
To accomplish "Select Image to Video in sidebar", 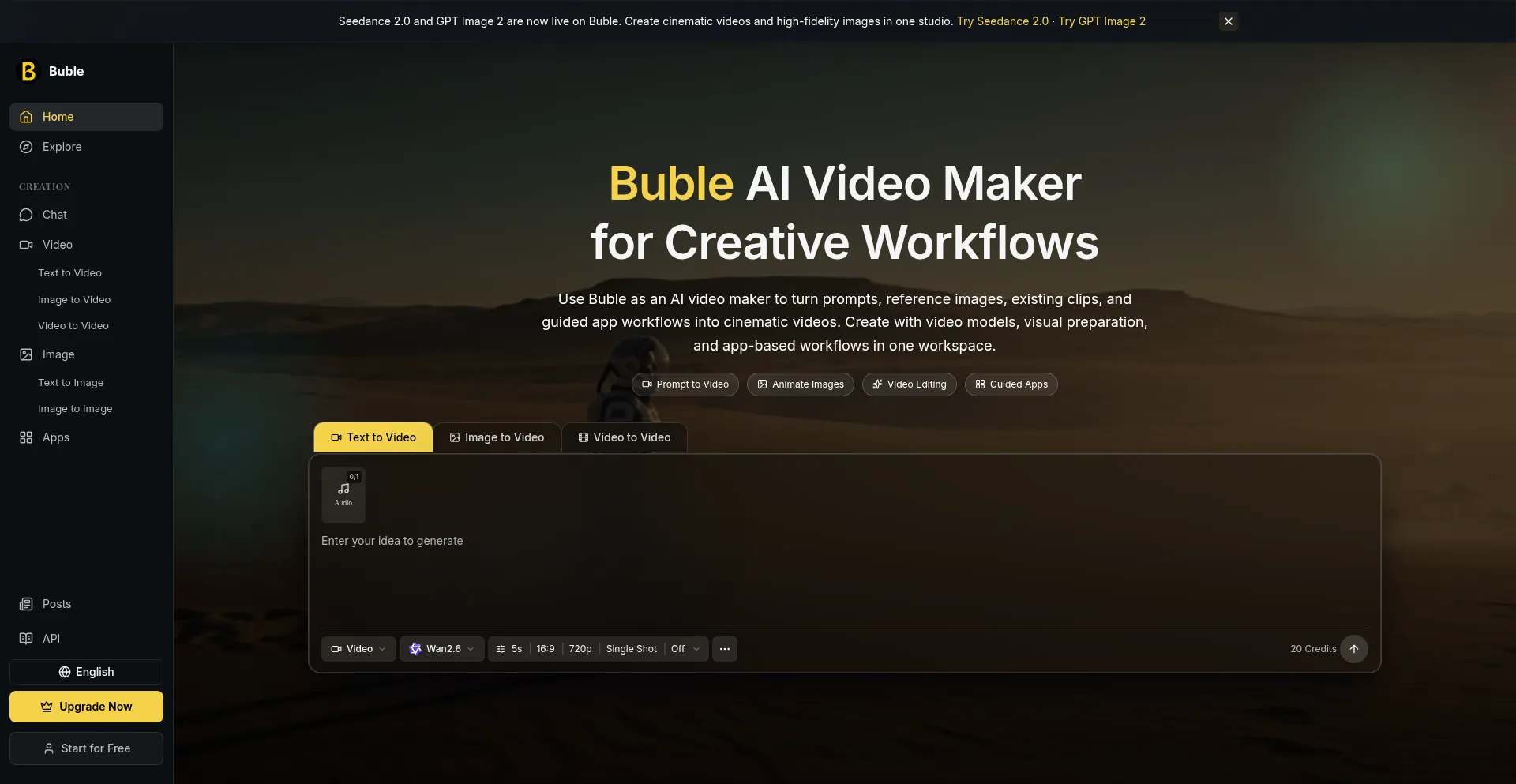I will 74,300.
